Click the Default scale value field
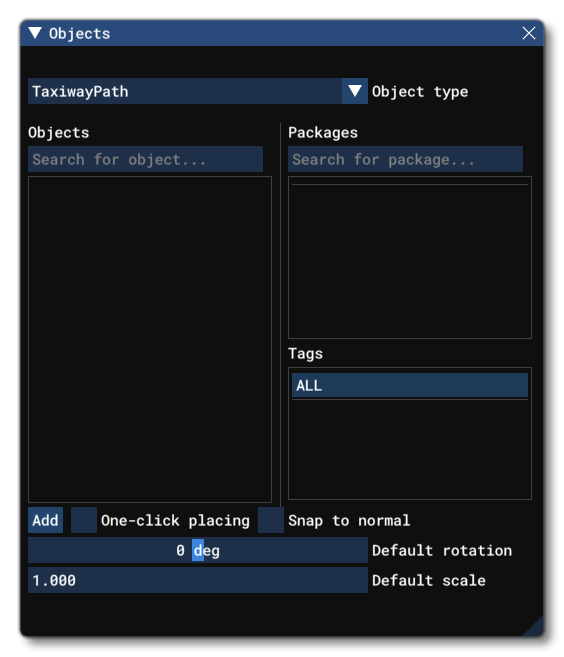Screen dimensions: 564x657 pyautogui.click(x=198, y=580)
